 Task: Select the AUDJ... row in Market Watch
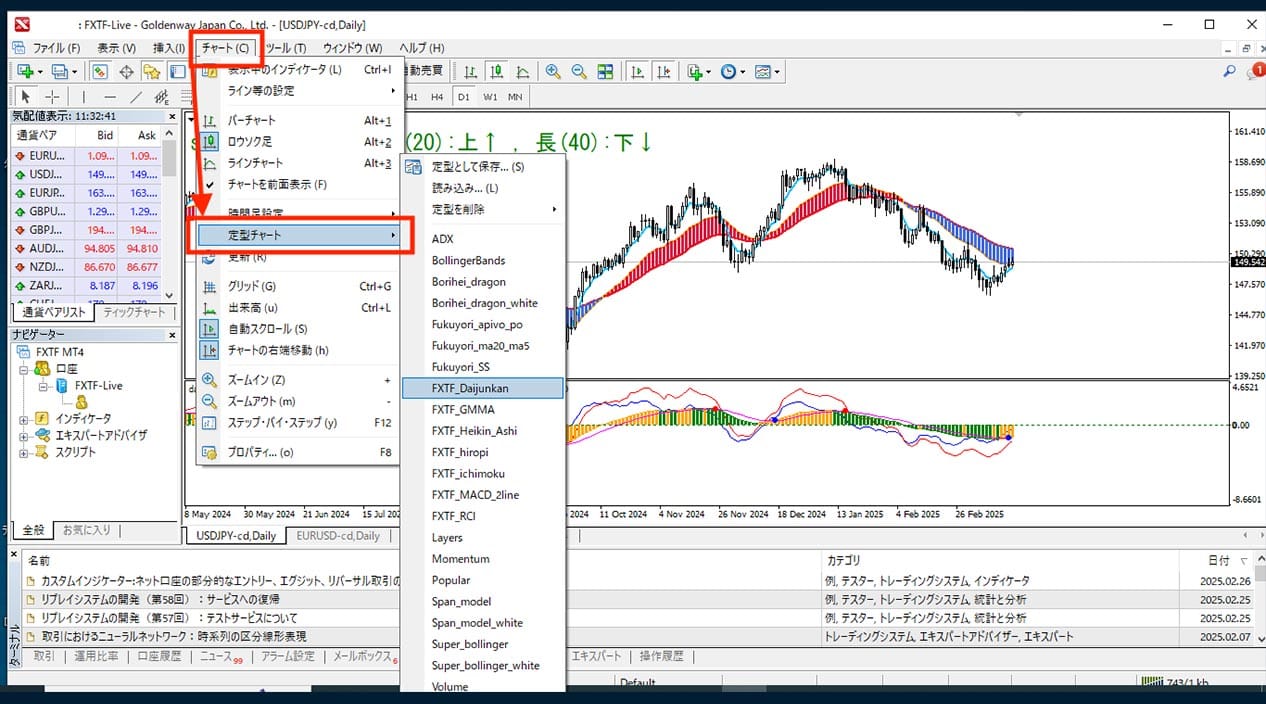point(88,248)
